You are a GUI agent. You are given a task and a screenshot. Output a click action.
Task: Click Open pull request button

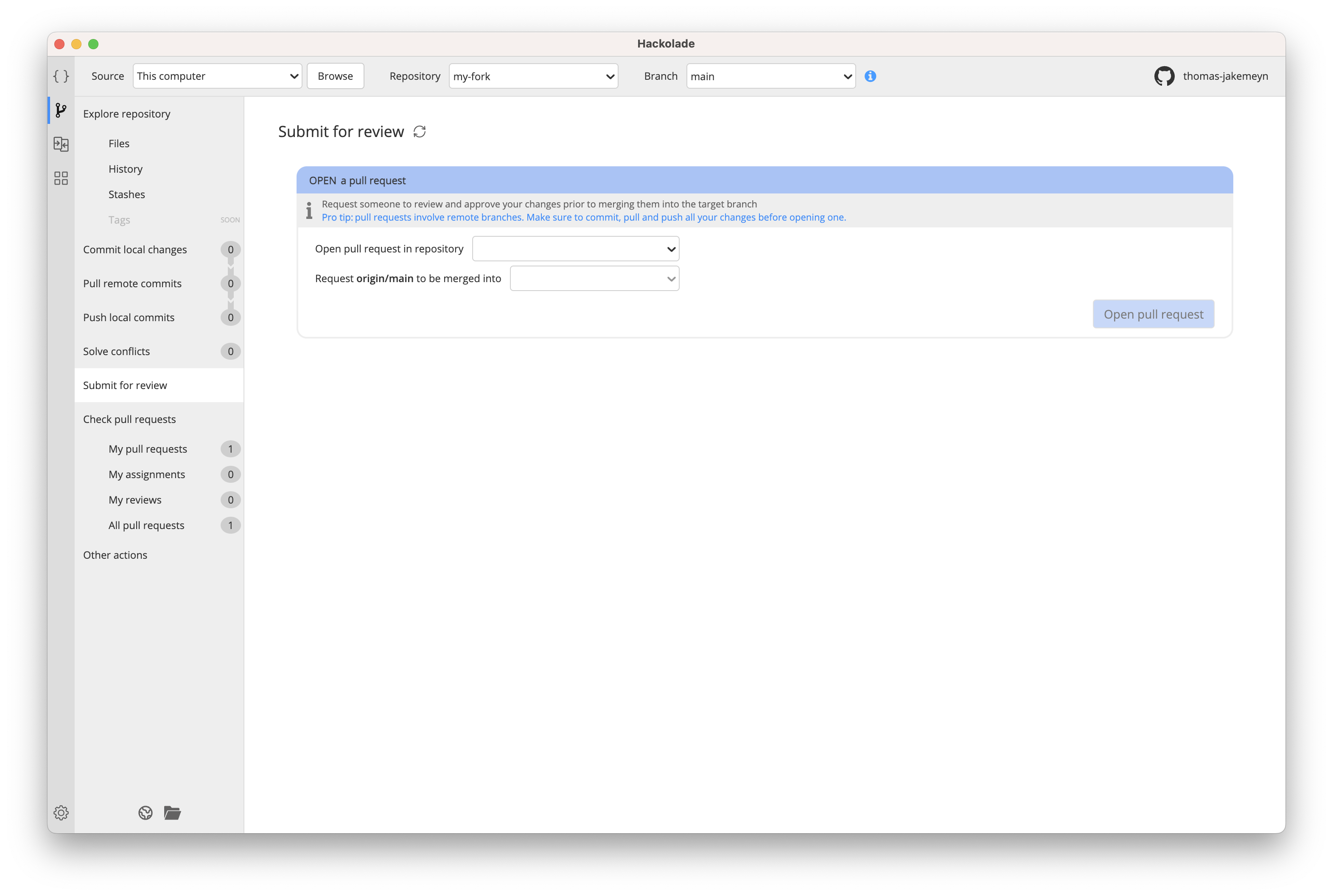pos(1153,313)
